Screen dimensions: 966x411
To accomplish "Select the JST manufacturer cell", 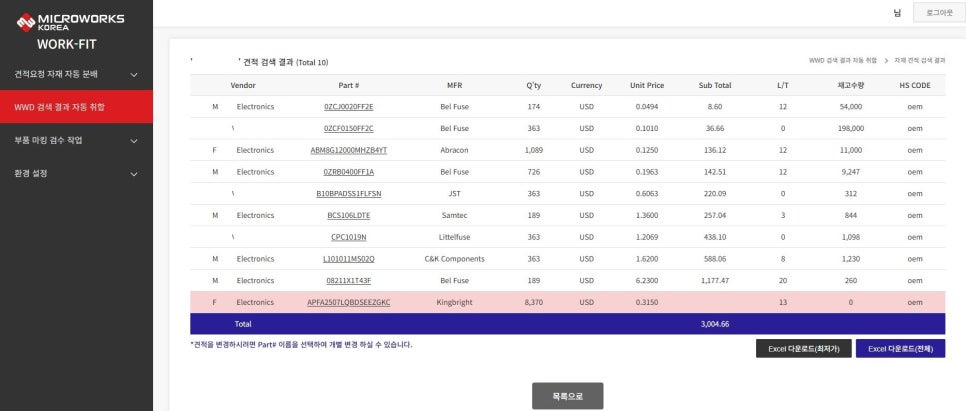I will (x=455, y=193).
